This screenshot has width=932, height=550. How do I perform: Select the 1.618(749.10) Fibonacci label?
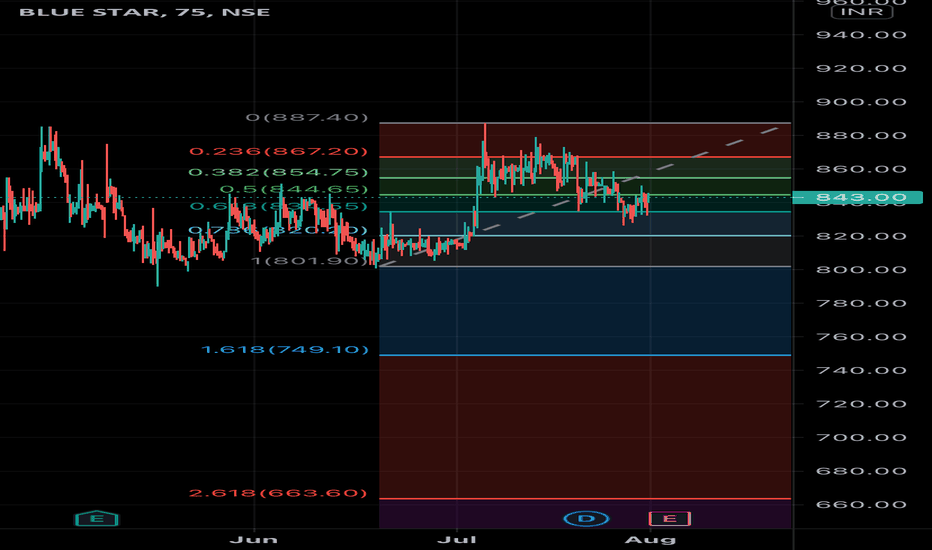click(285, 350)
